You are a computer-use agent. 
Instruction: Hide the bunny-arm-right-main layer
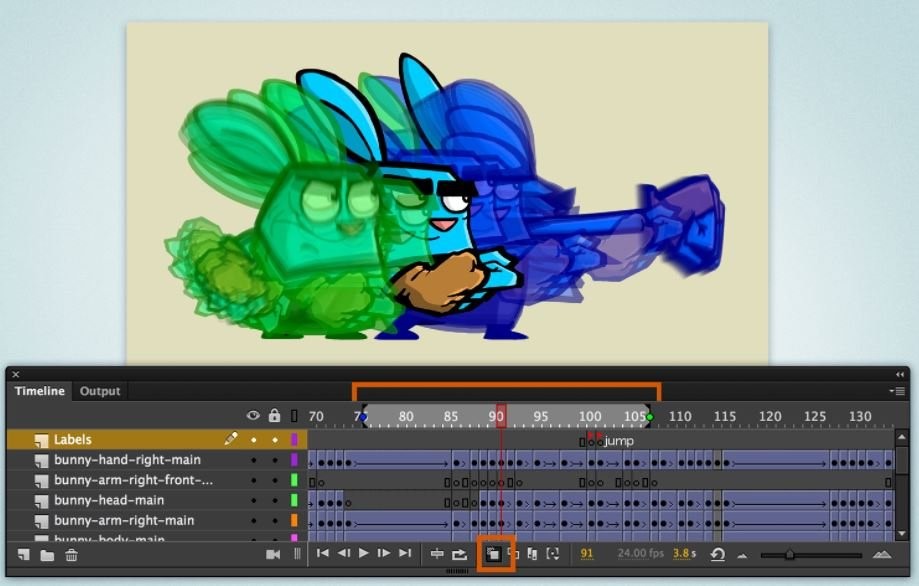point(254,521)
